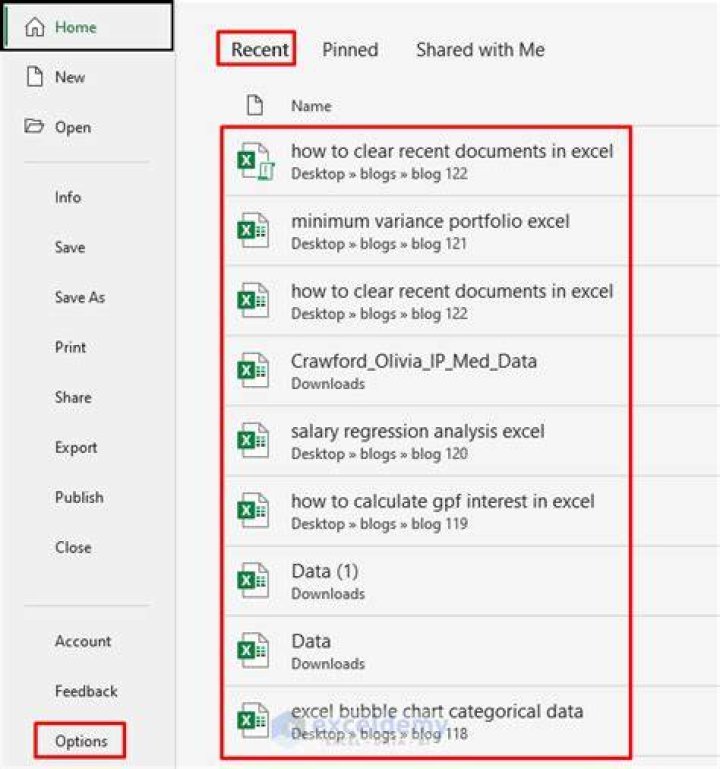The image size is (720, 769).
Task: Select the Recent tab
Action: pos(259,50)
